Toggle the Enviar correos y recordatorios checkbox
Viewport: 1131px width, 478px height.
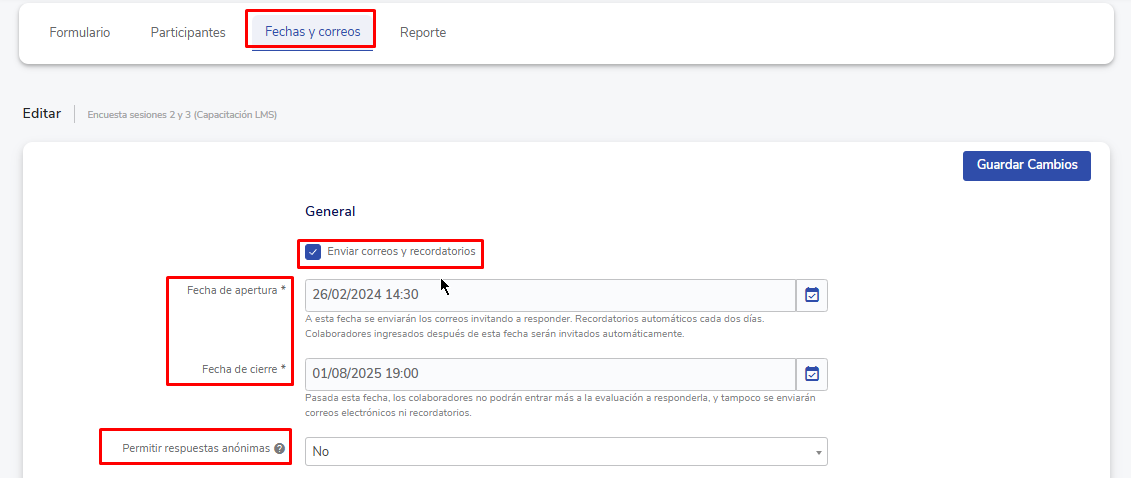point(313,252)
